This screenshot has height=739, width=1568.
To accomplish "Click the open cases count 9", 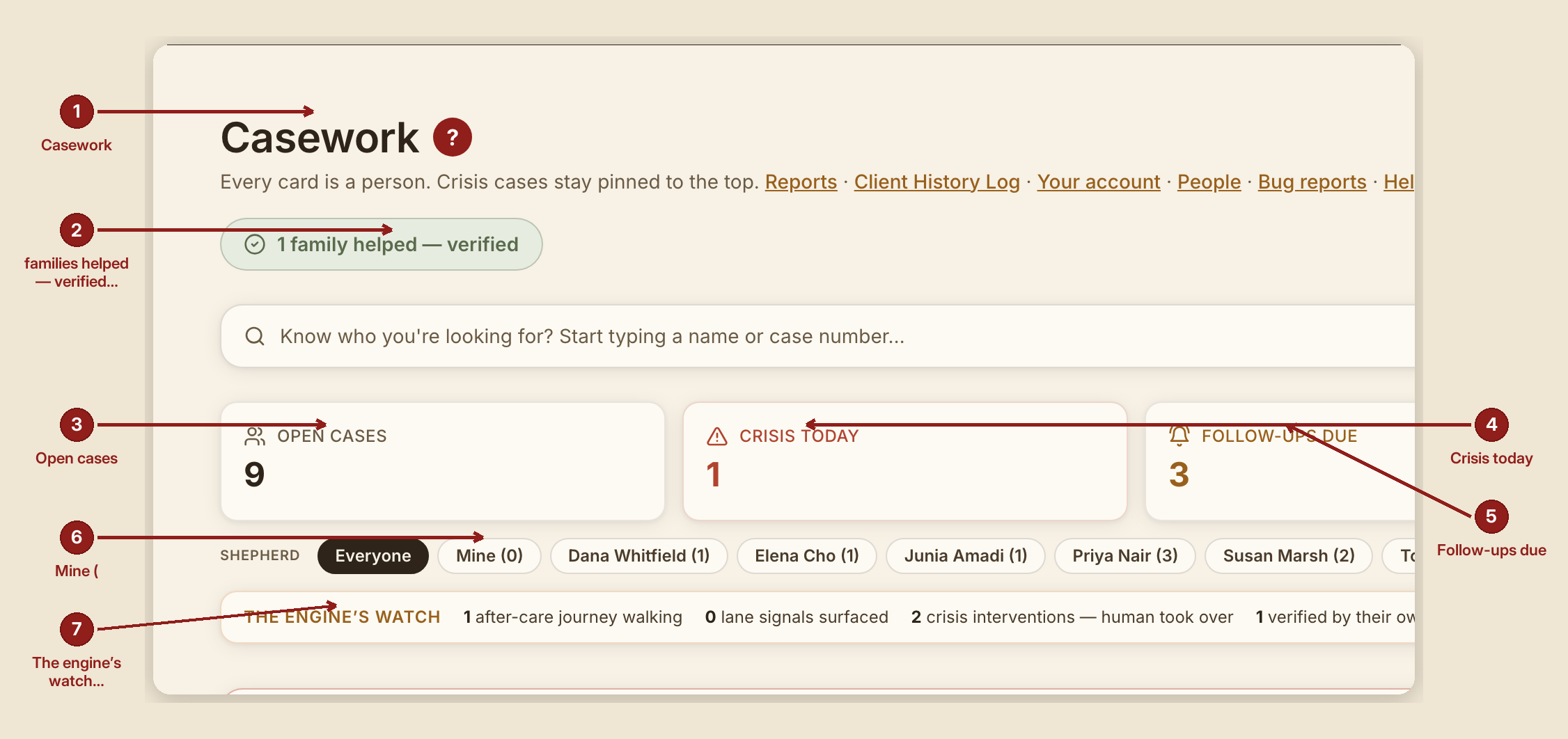I will coord(255,475).
